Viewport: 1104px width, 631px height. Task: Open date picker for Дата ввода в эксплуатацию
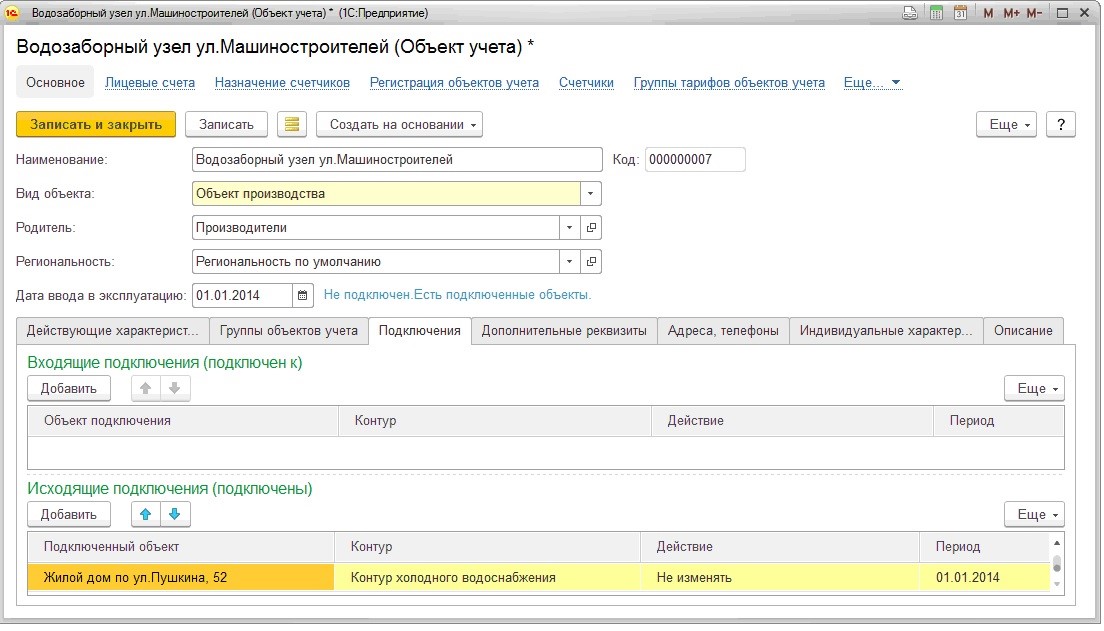(303, 295)
